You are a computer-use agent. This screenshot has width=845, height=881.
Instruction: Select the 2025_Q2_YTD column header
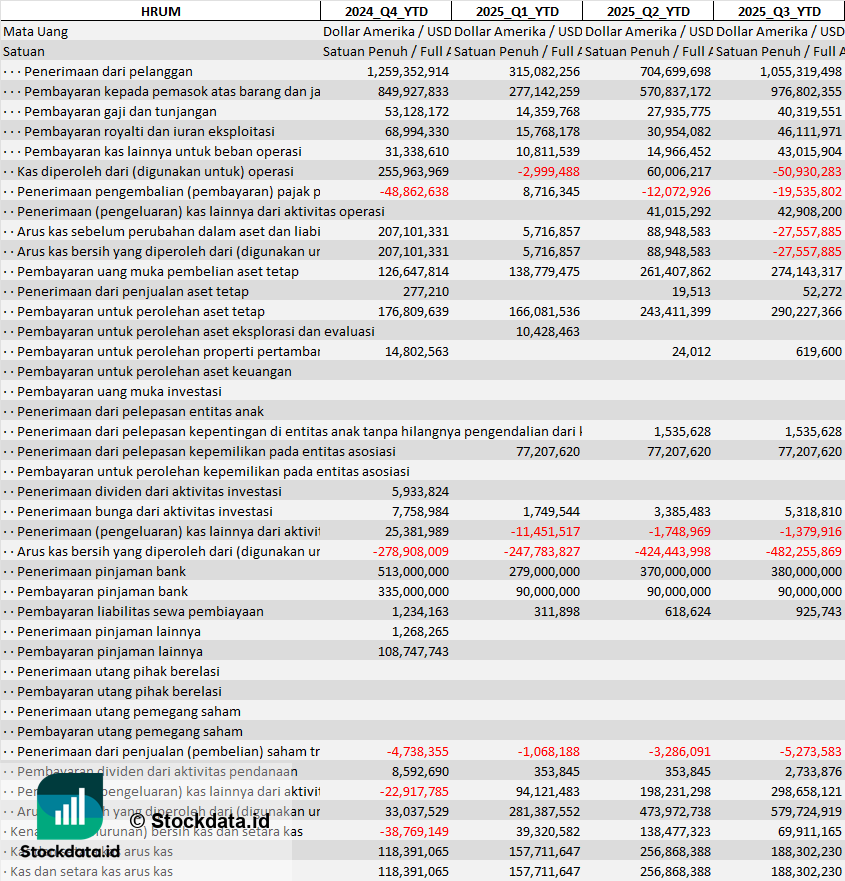648,11
